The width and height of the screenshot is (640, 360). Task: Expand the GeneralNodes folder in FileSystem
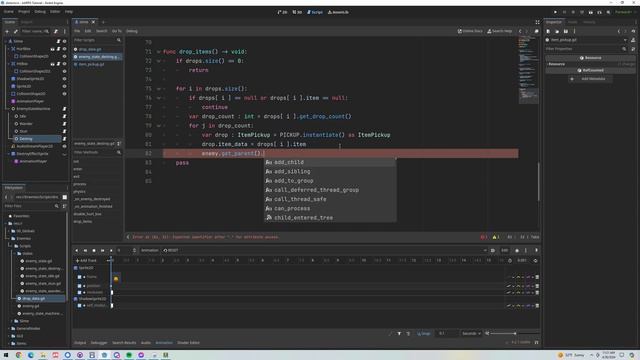(9, 329)
